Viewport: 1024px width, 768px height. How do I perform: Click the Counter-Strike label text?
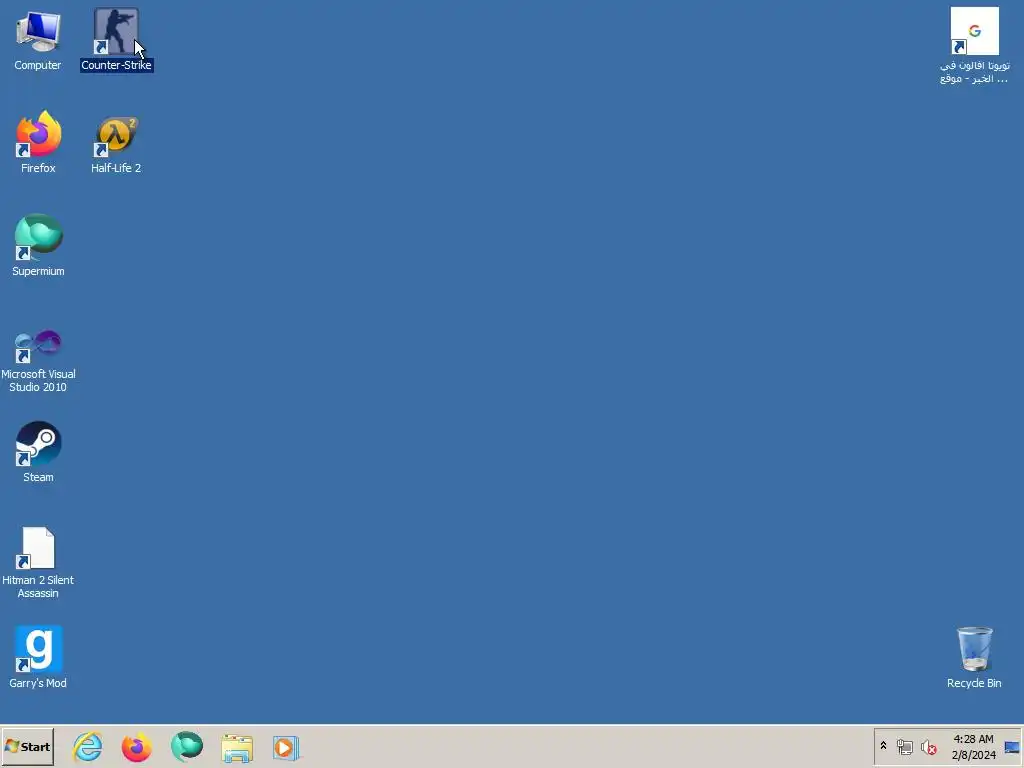116,65
